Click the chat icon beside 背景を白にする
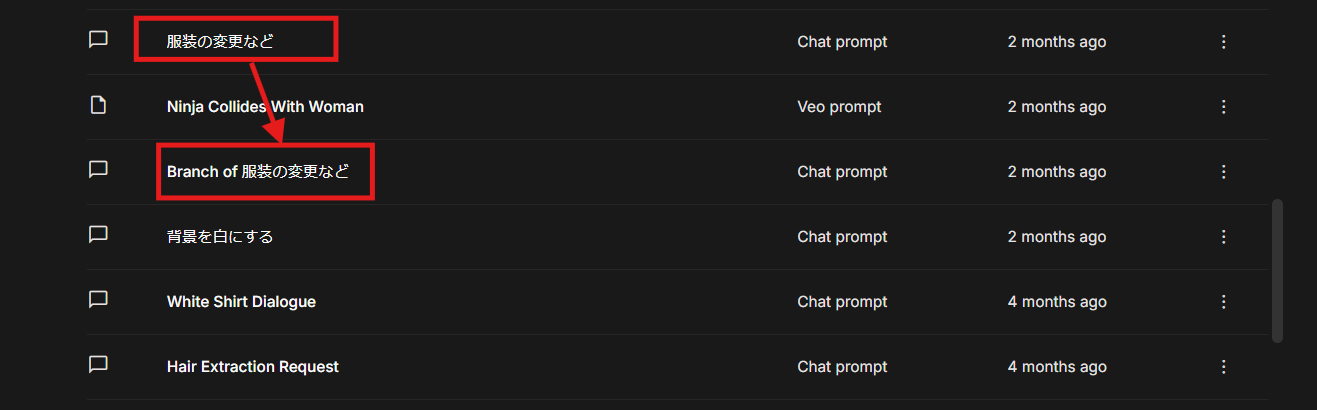The width and height of the screenshot is (1317, 410). (98, 235)
